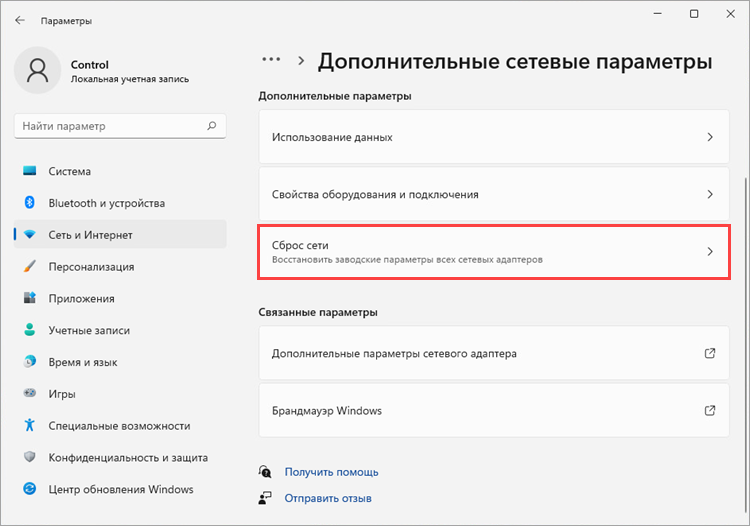Open Время и язык settings
Viewport: 750px width, 526px height.
point(120,362)
